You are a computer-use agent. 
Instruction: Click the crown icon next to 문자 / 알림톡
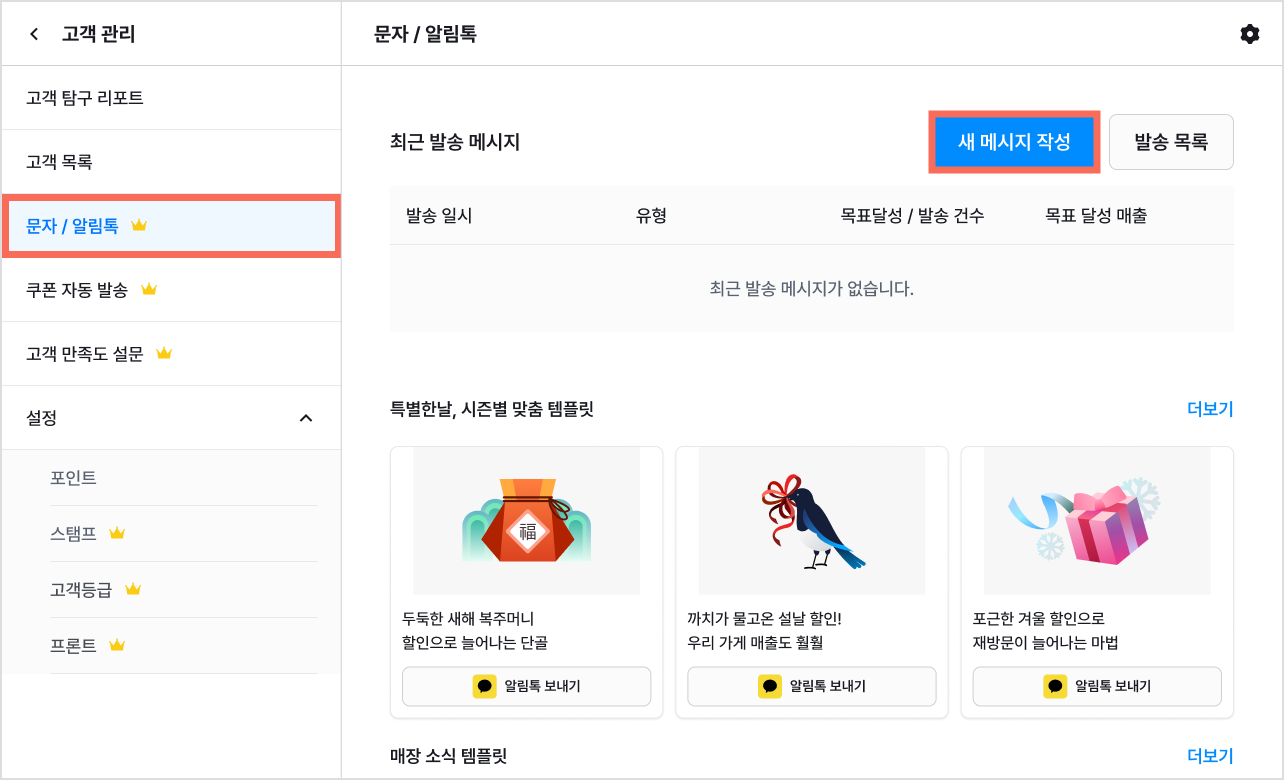(x=139, y=225)
